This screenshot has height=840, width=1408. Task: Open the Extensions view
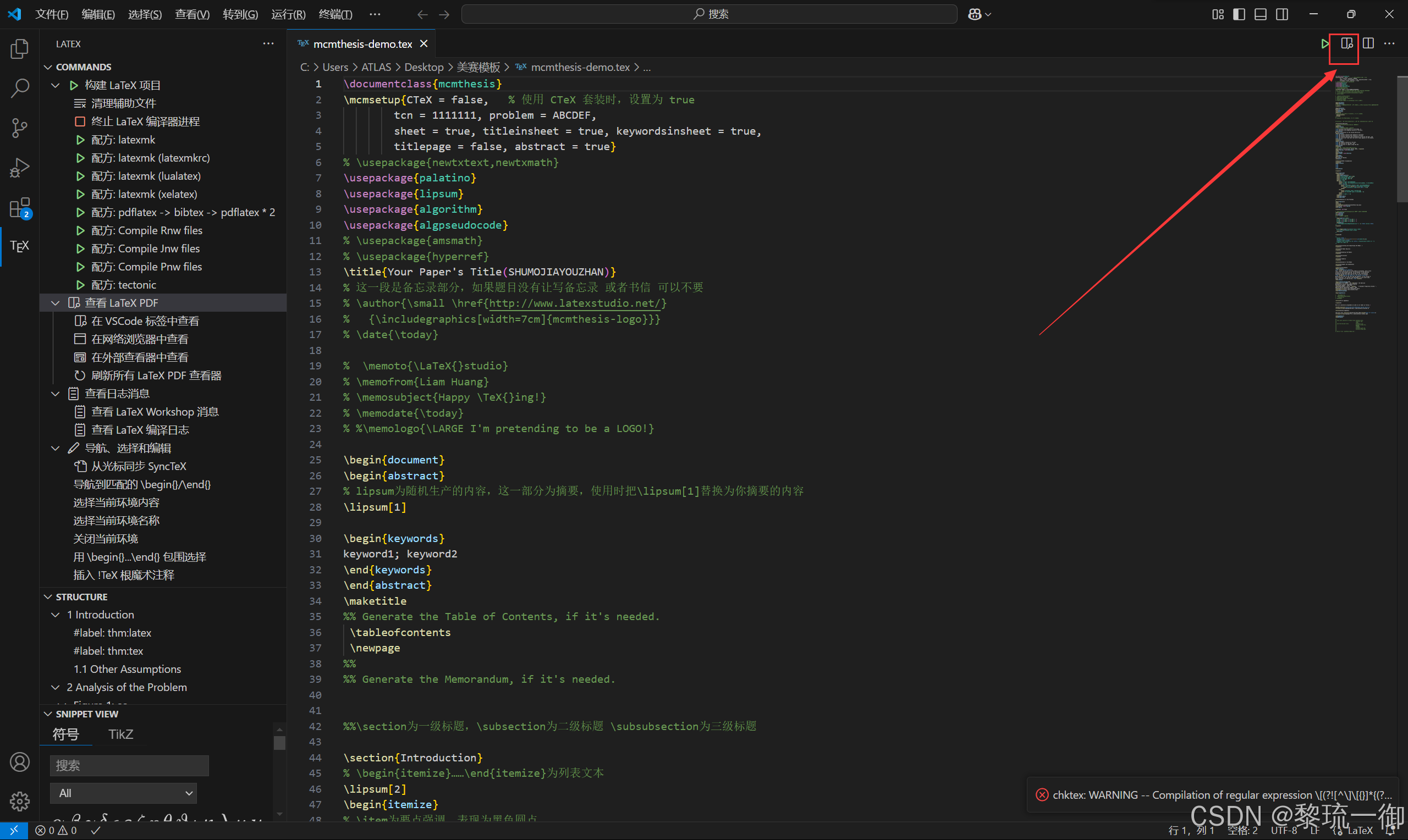19,208
